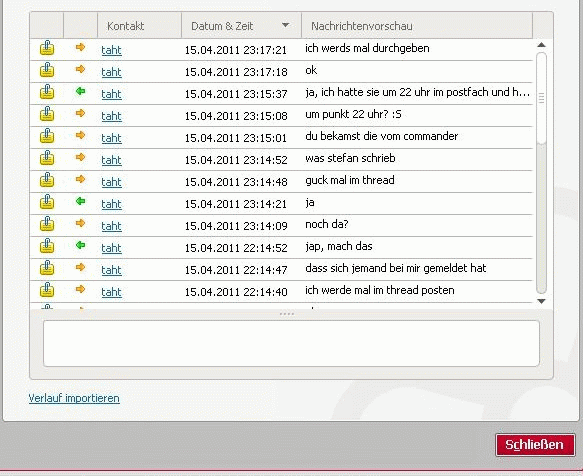
Task: Click the message icon in the 23:15:37 row
Action: click(47, 92)
